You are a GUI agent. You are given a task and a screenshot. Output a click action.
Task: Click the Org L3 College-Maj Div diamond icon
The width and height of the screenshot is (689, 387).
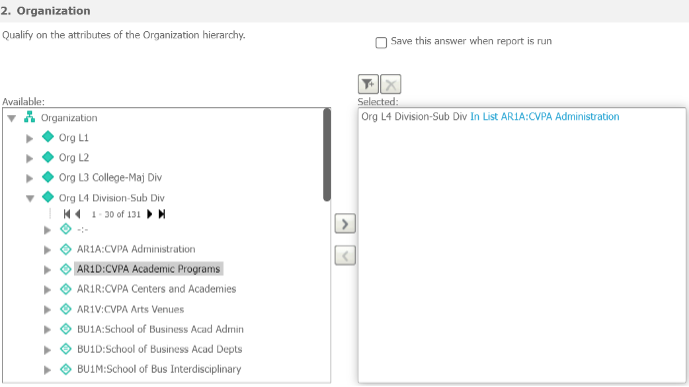(x=48, y=177)
